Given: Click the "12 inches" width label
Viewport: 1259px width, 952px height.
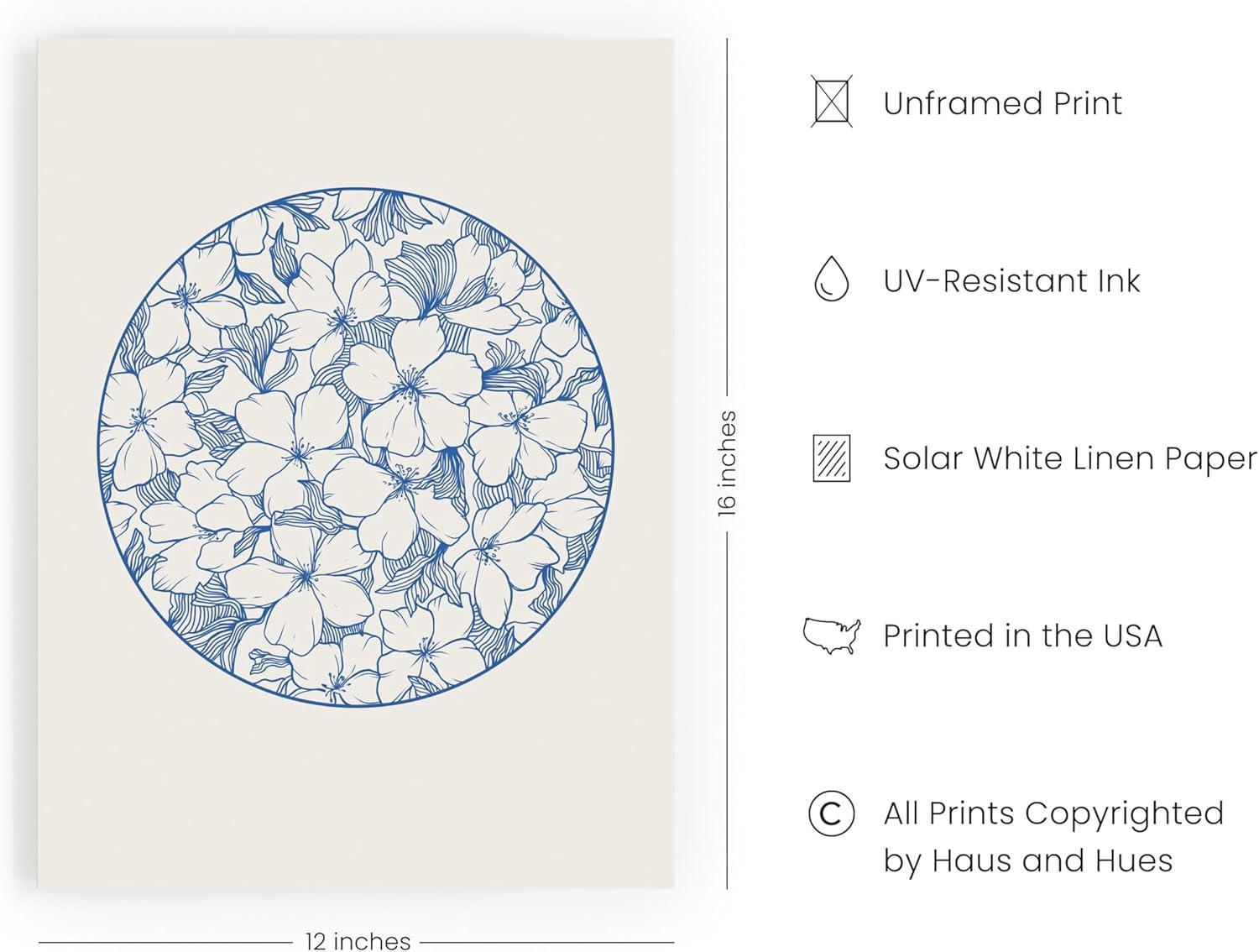Looking at the screenshot, I should click(358, 941).
